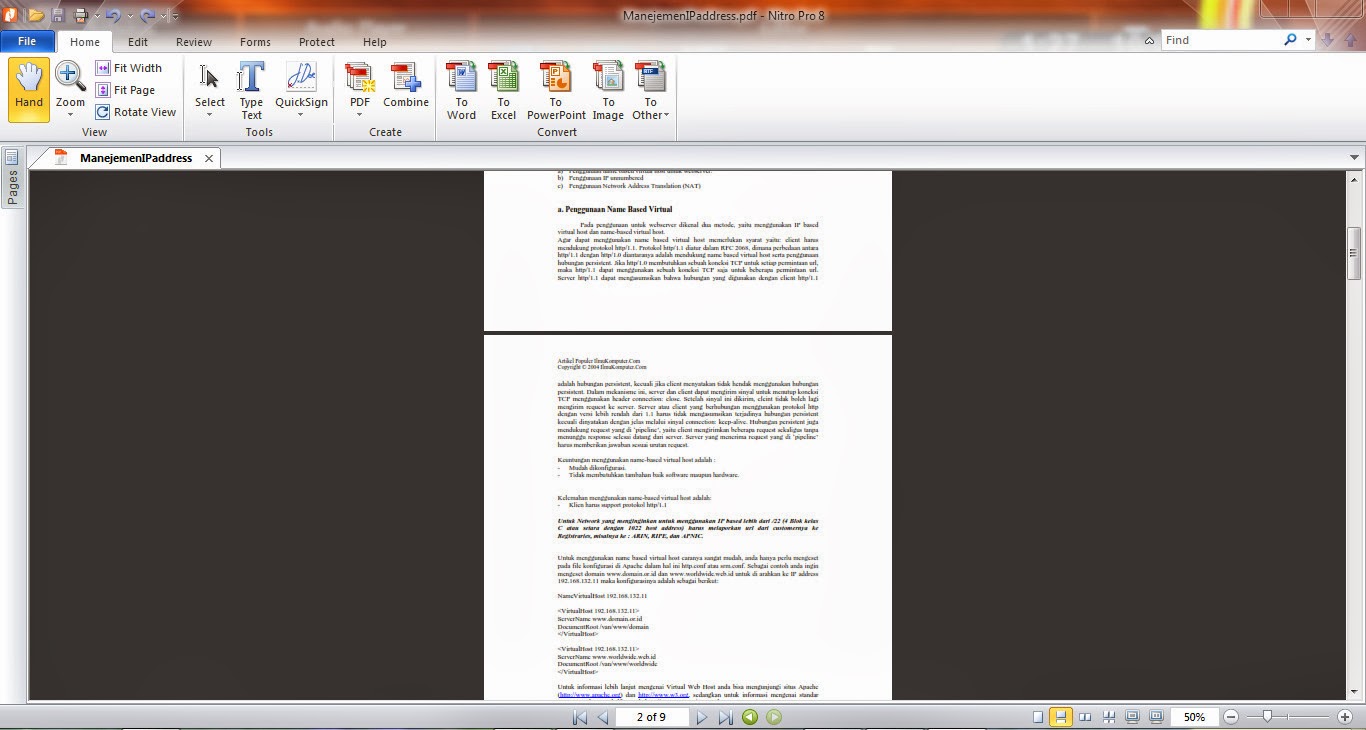Viewport: 1366px width, 730px height.
Task: Click Fit Width view option
Action: point(129,68)
